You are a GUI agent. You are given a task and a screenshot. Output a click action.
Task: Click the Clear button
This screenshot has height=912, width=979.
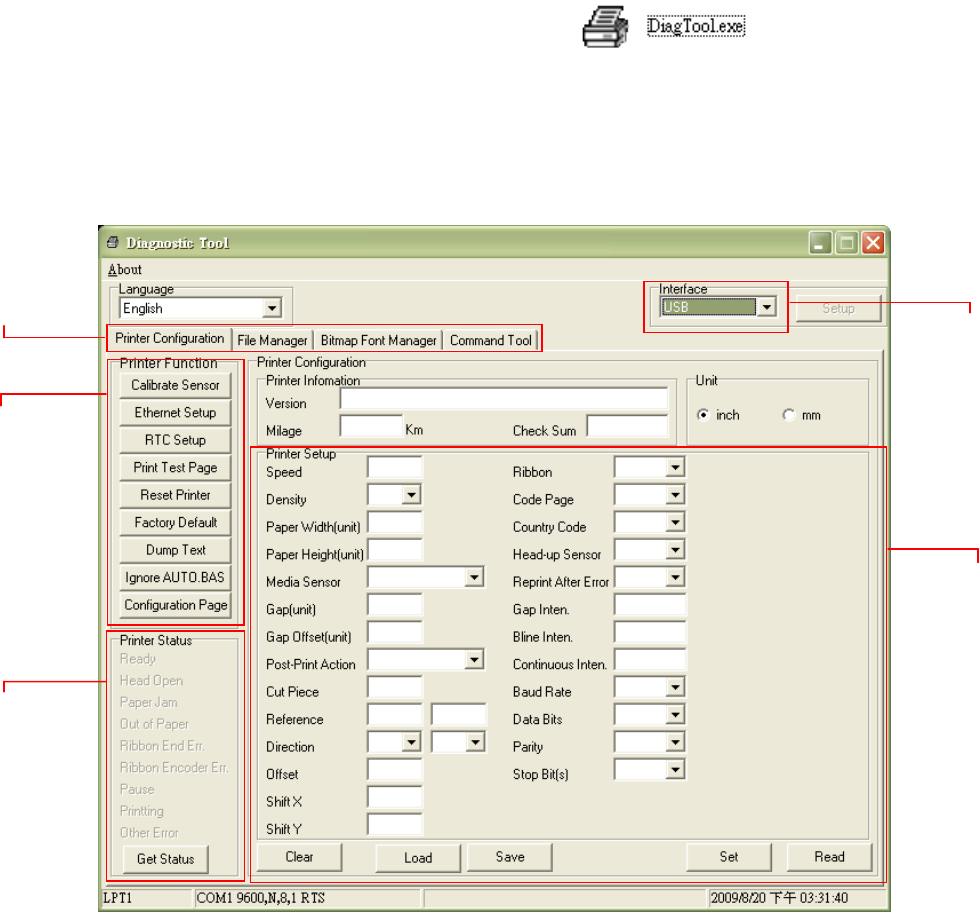(x=300, y=857)
